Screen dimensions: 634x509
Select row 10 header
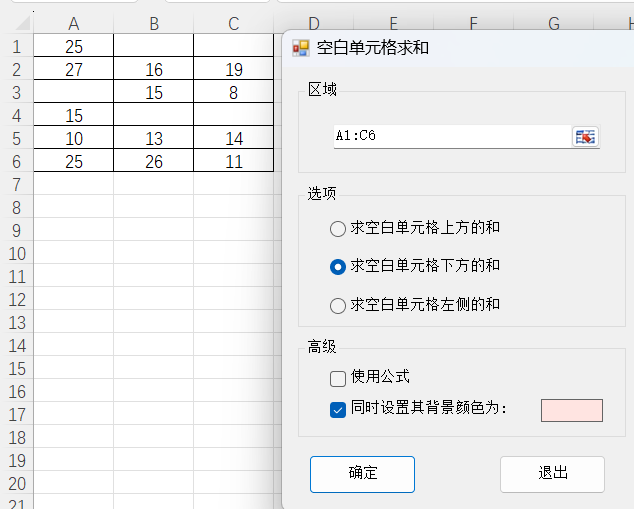(x=17, y=253)
